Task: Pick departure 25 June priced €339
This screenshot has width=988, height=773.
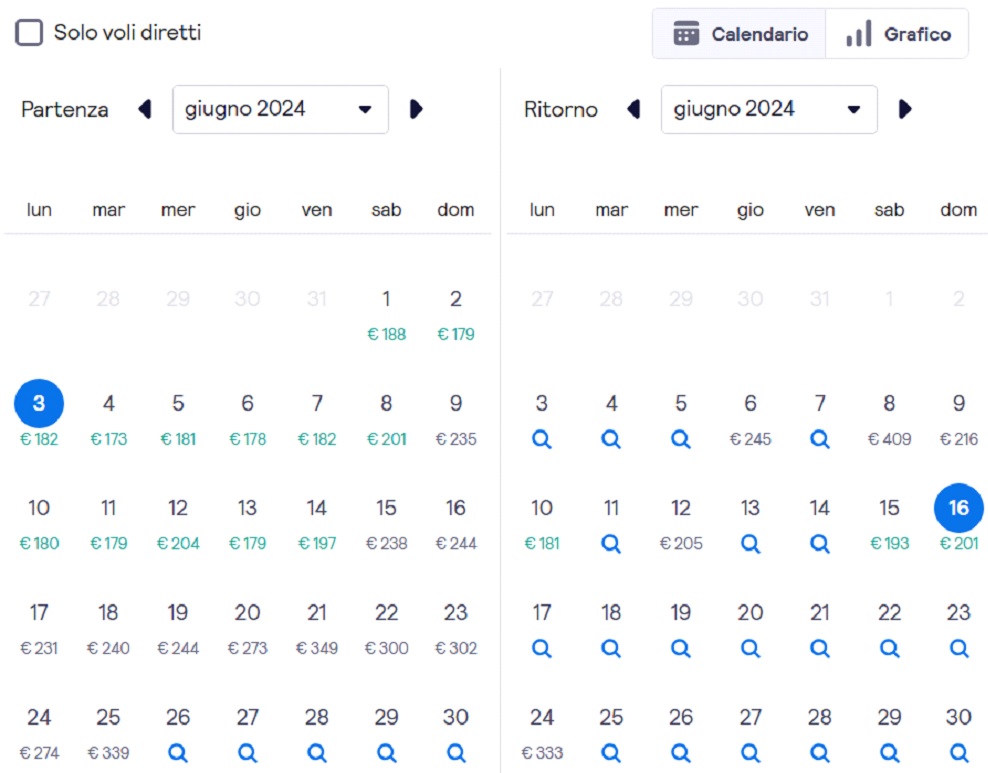Action: 108,733
